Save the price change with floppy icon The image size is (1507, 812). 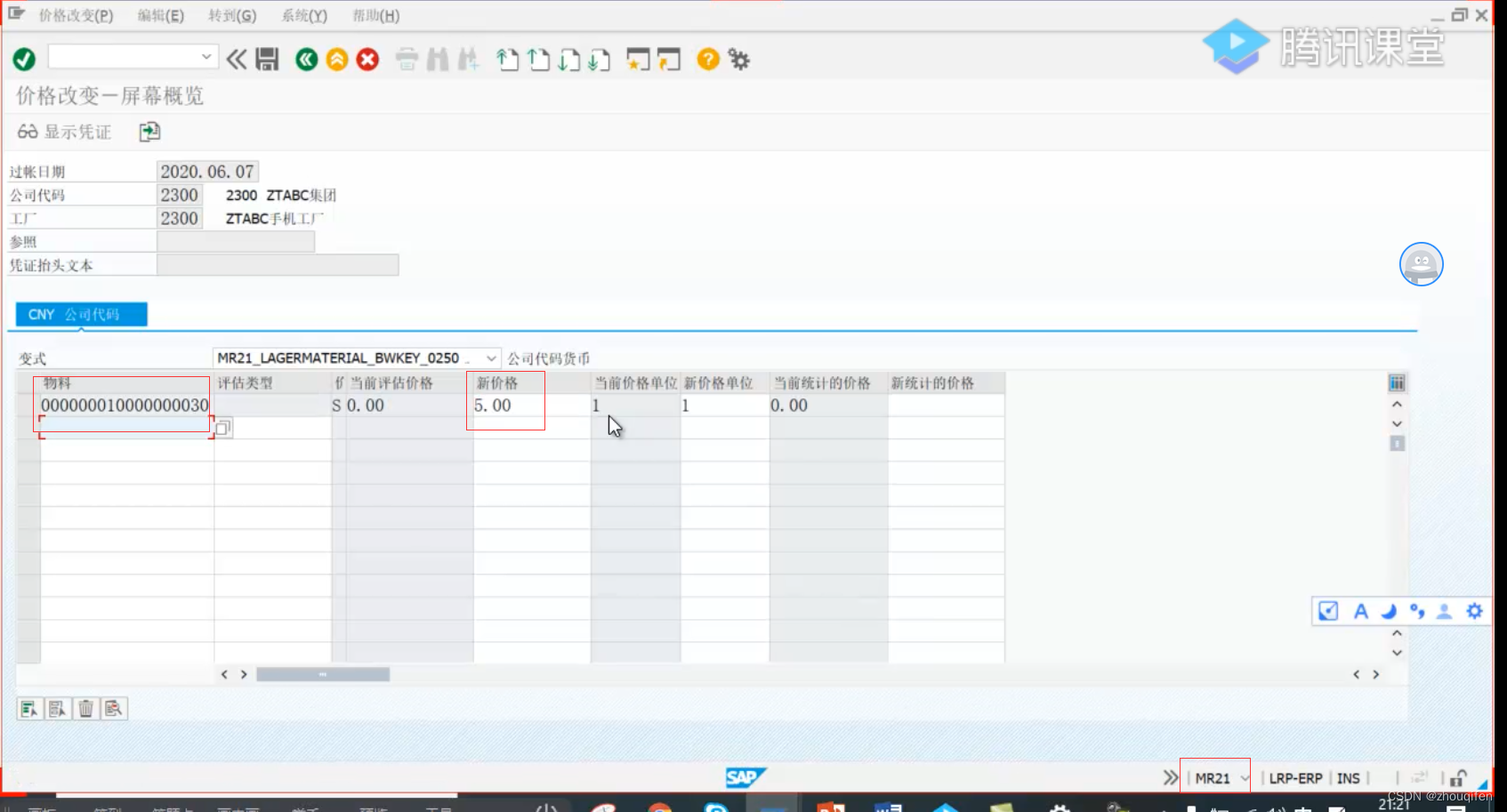tap(267, 60)
